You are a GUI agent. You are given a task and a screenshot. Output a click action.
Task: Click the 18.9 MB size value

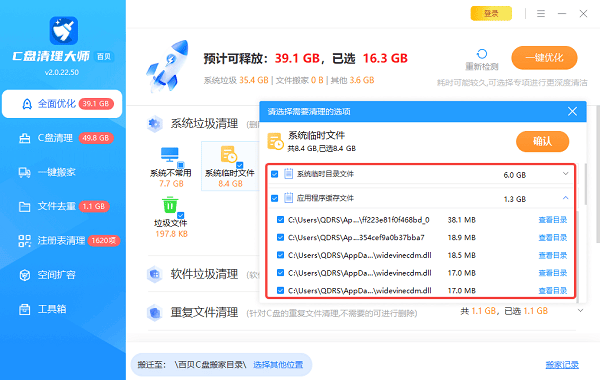[x=461, y=238]
